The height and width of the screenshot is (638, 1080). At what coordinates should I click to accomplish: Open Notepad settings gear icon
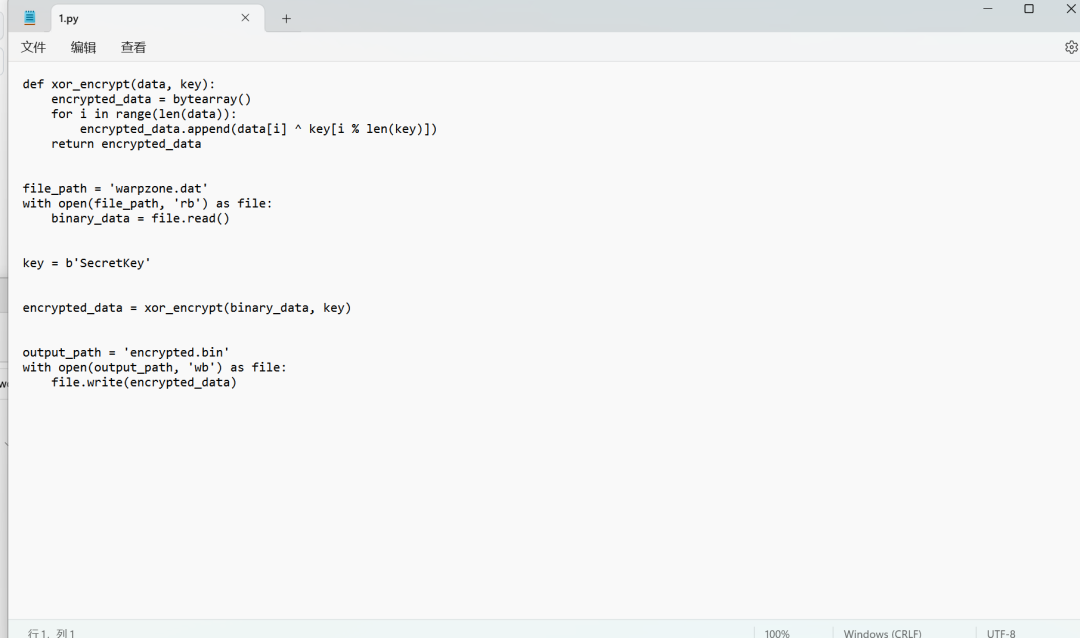tap(1071, 47)
